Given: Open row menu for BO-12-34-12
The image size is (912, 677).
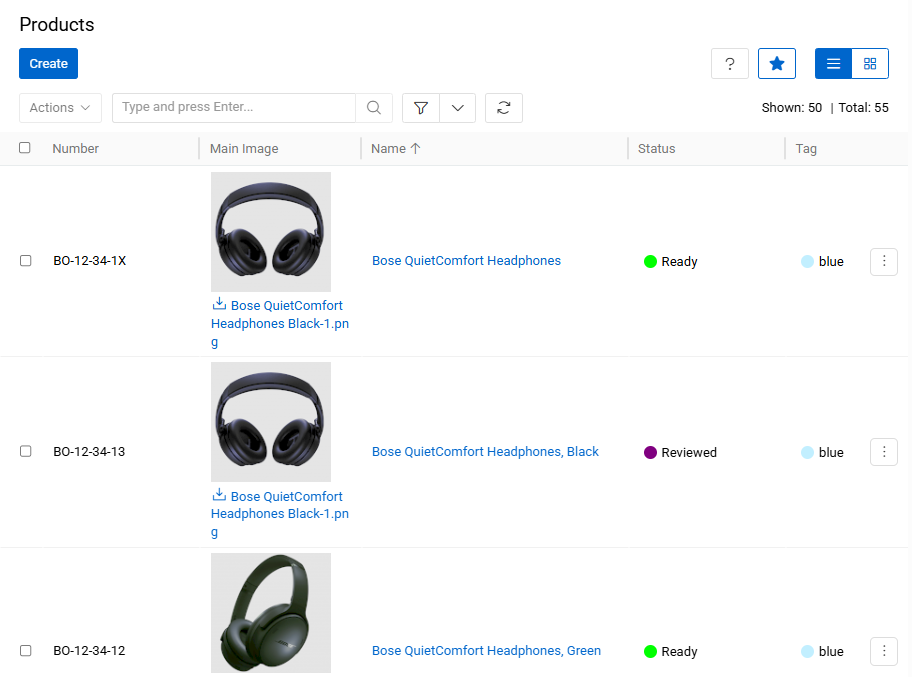Looking at the screenshot, I should point(884,651).
